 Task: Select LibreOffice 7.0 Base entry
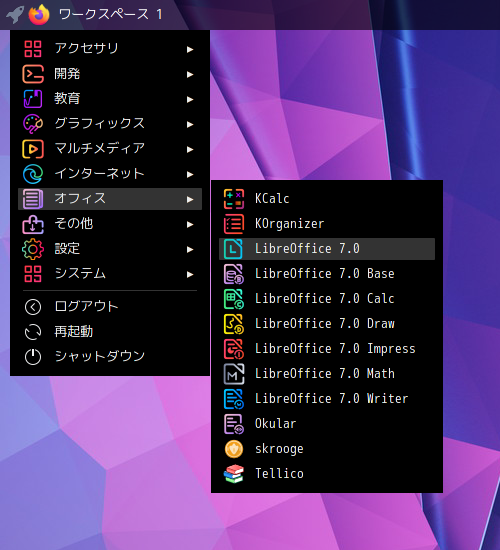point(327,274)
